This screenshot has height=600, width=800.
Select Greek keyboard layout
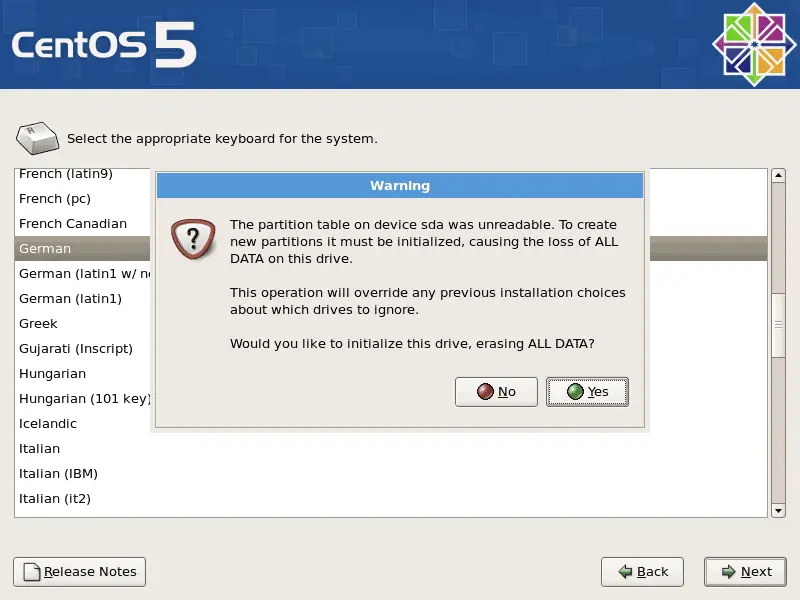point(82,323)
